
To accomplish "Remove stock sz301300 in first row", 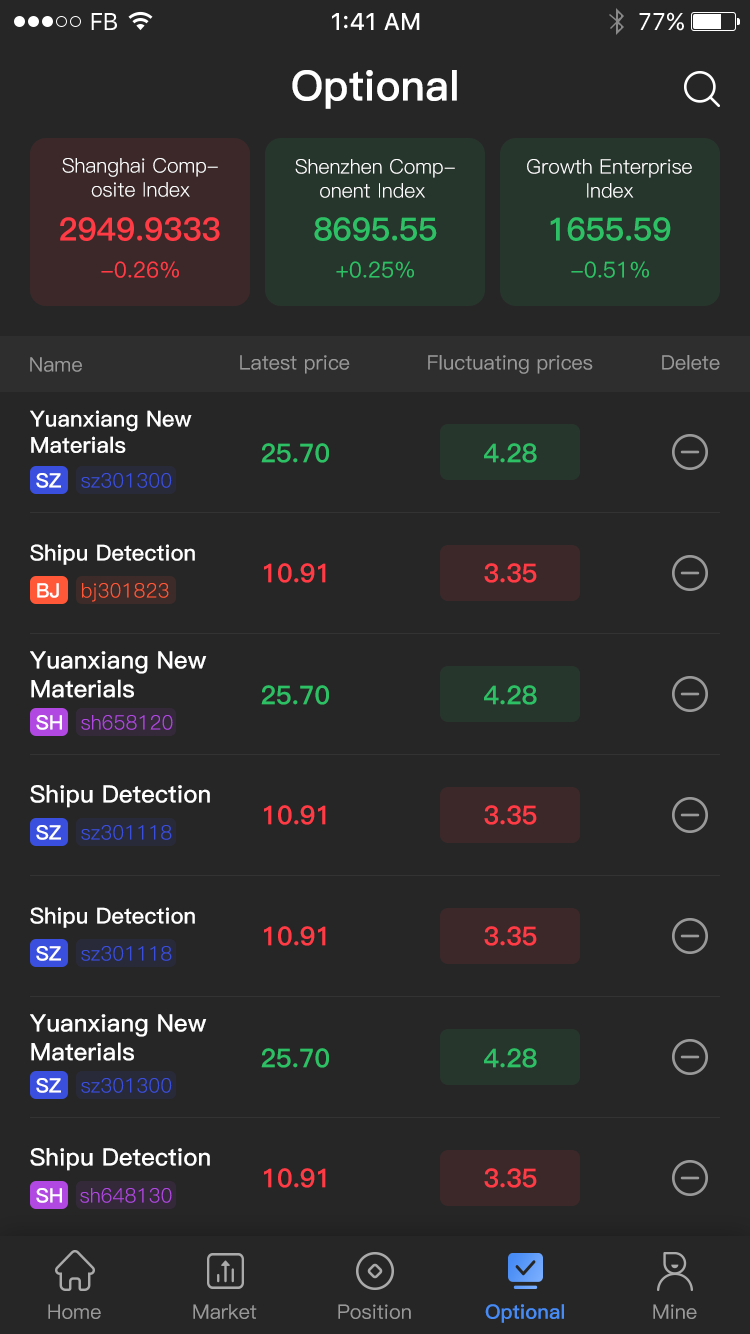I will [x=689, y=453].
